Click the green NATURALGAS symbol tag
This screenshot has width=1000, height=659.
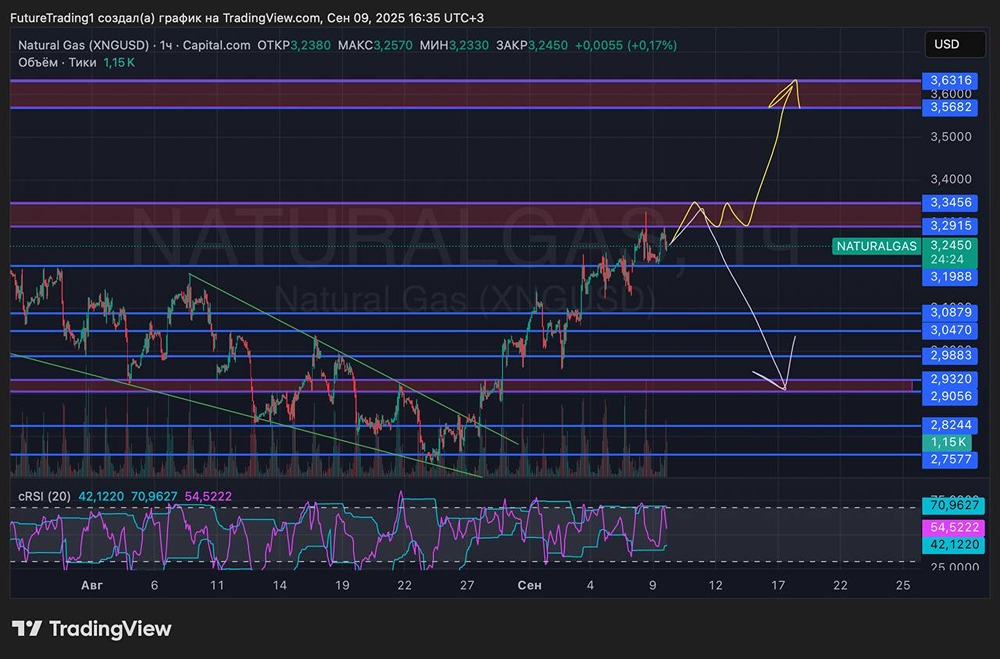(876, 246)
